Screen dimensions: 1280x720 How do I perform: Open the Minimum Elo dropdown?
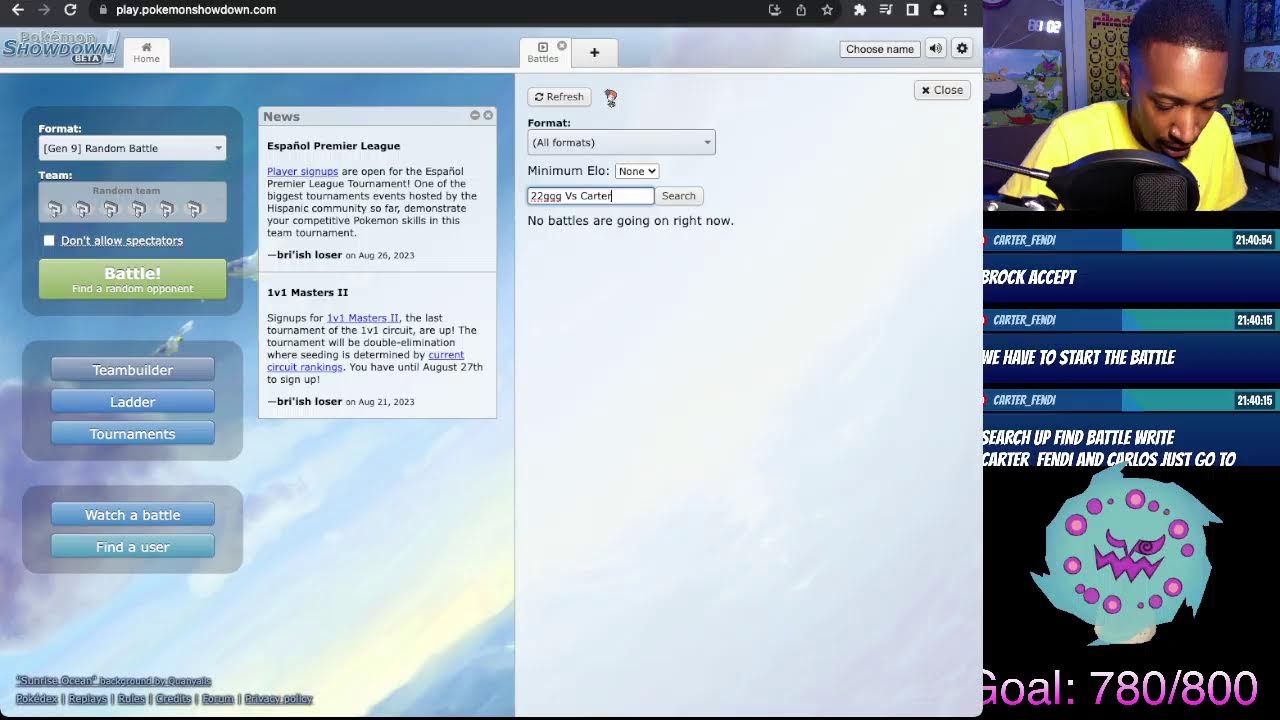click(636, 171)
